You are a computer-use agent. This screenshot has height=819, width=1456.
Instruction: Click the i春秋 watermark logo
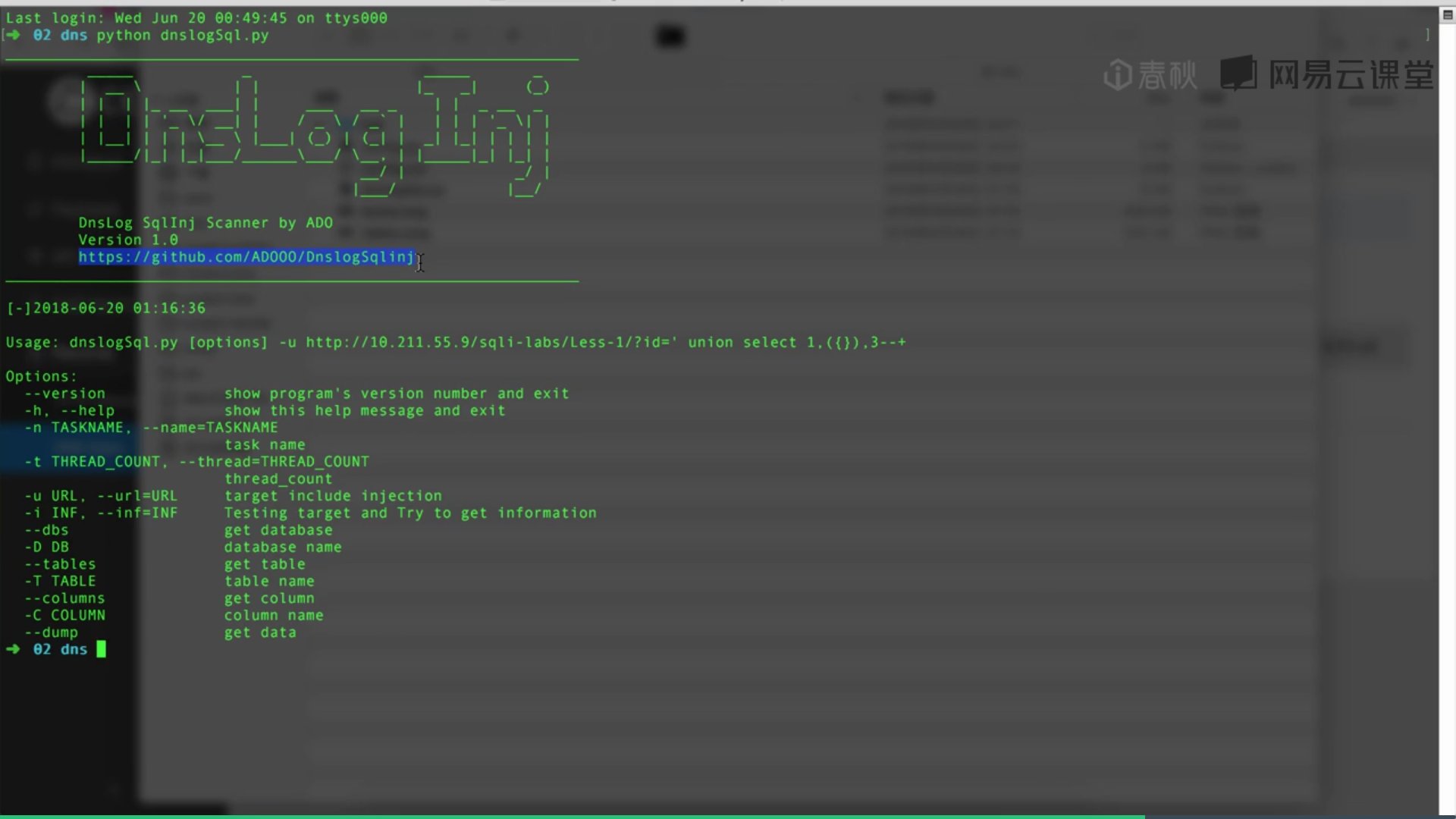[x=1150, y=74]
